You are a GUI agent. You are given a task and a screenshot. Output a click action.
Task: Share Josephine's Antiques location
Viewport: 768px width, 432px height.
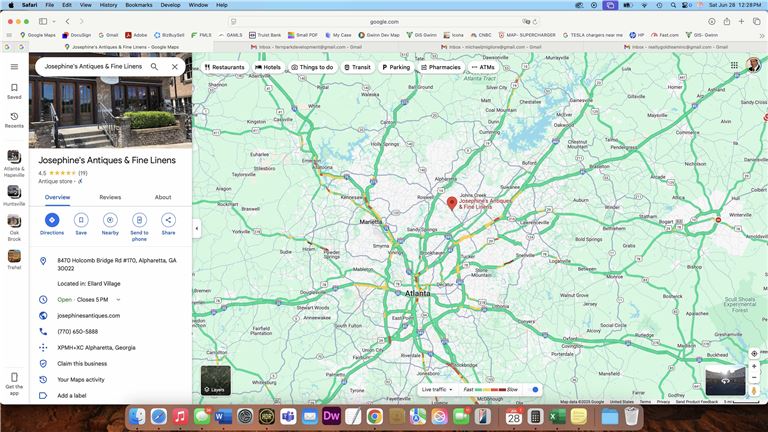tap(168, 224)
